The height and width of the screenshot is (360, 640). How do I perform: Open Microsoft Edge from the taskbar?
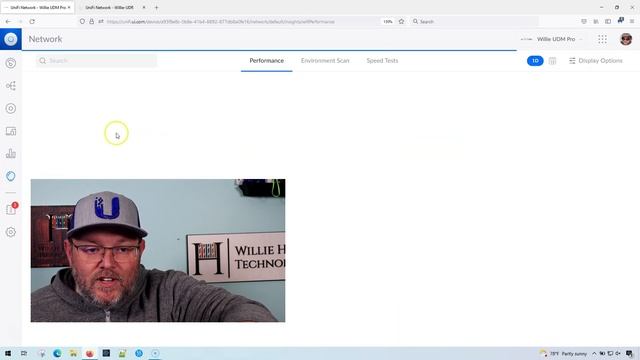click(x=57, y=353)
